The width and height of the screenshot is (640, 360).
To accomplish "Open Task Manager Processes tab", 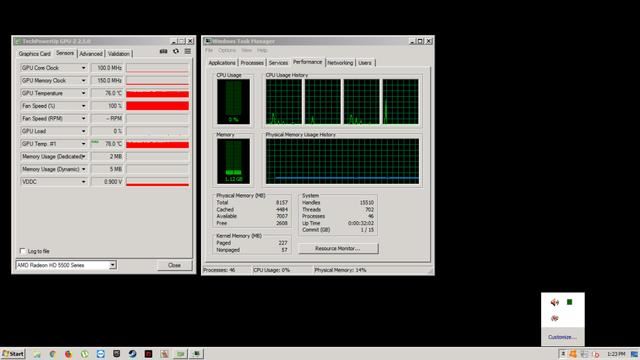I will 252,63.
